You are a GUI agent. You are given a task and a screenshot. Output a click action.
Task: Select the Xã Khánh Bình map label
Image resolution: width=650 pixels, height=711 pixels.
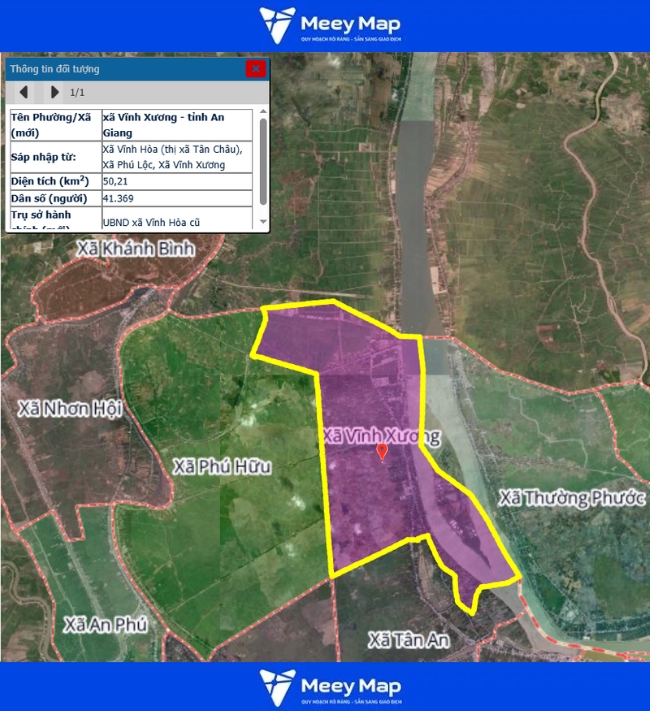134,247
